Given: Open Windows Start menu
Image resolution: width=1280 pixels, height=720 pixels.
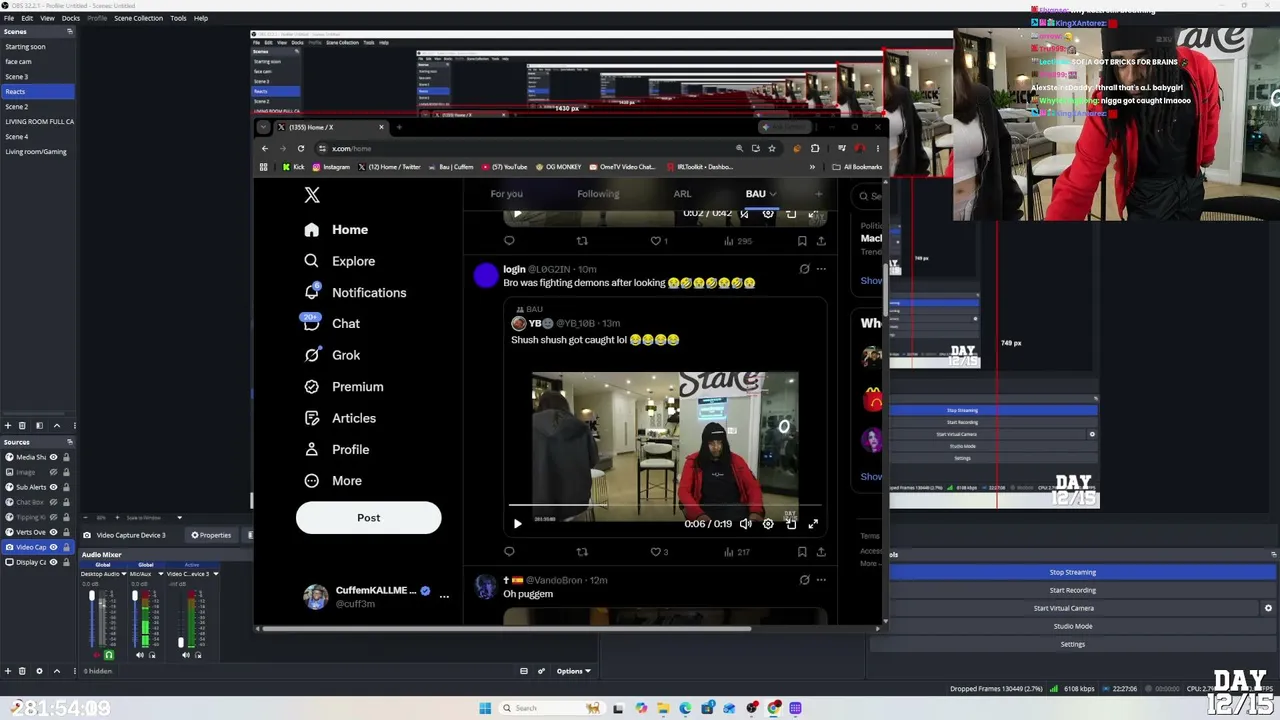Looking at the screenshot, I should coord(485,708).
